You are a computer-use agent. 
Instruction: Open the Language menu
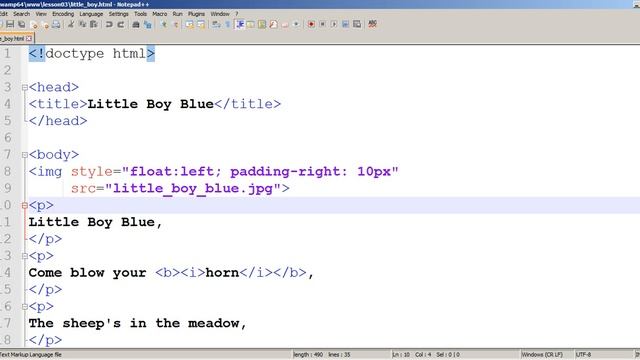coord(91,14)
